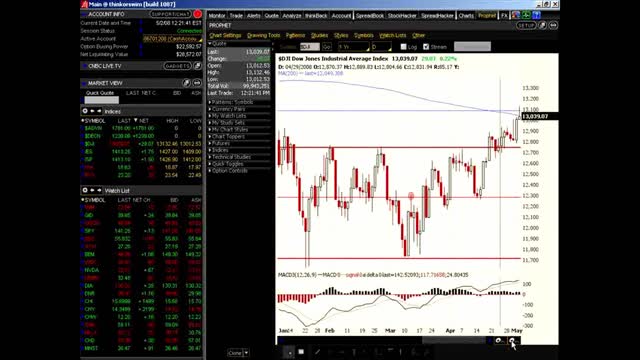Open the dropdown arrow beside Clone
The width and height of the screenshot is (640, 360).
click(x=246, y=353)
